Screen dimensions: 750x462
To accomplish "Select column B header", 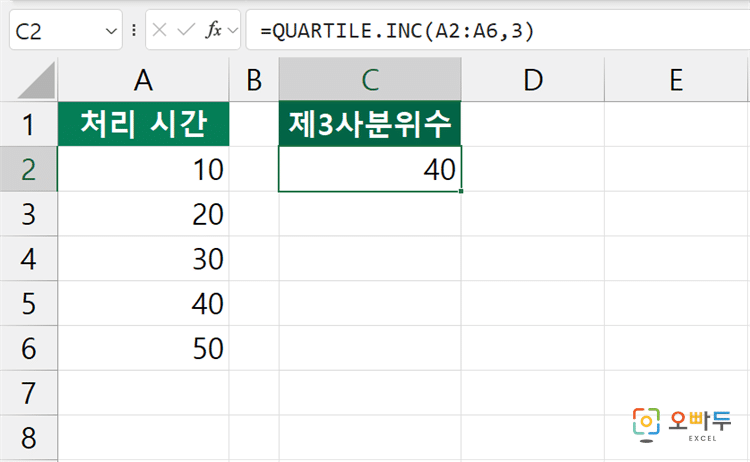I will click(254, 80).
